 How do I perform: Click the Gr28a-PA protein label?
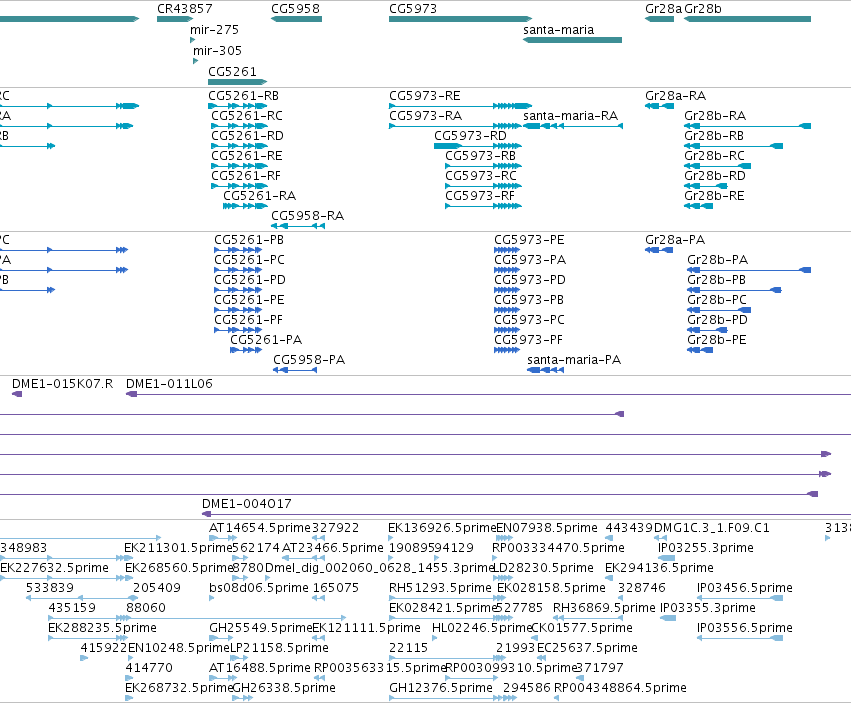click(x=675, y=240)
